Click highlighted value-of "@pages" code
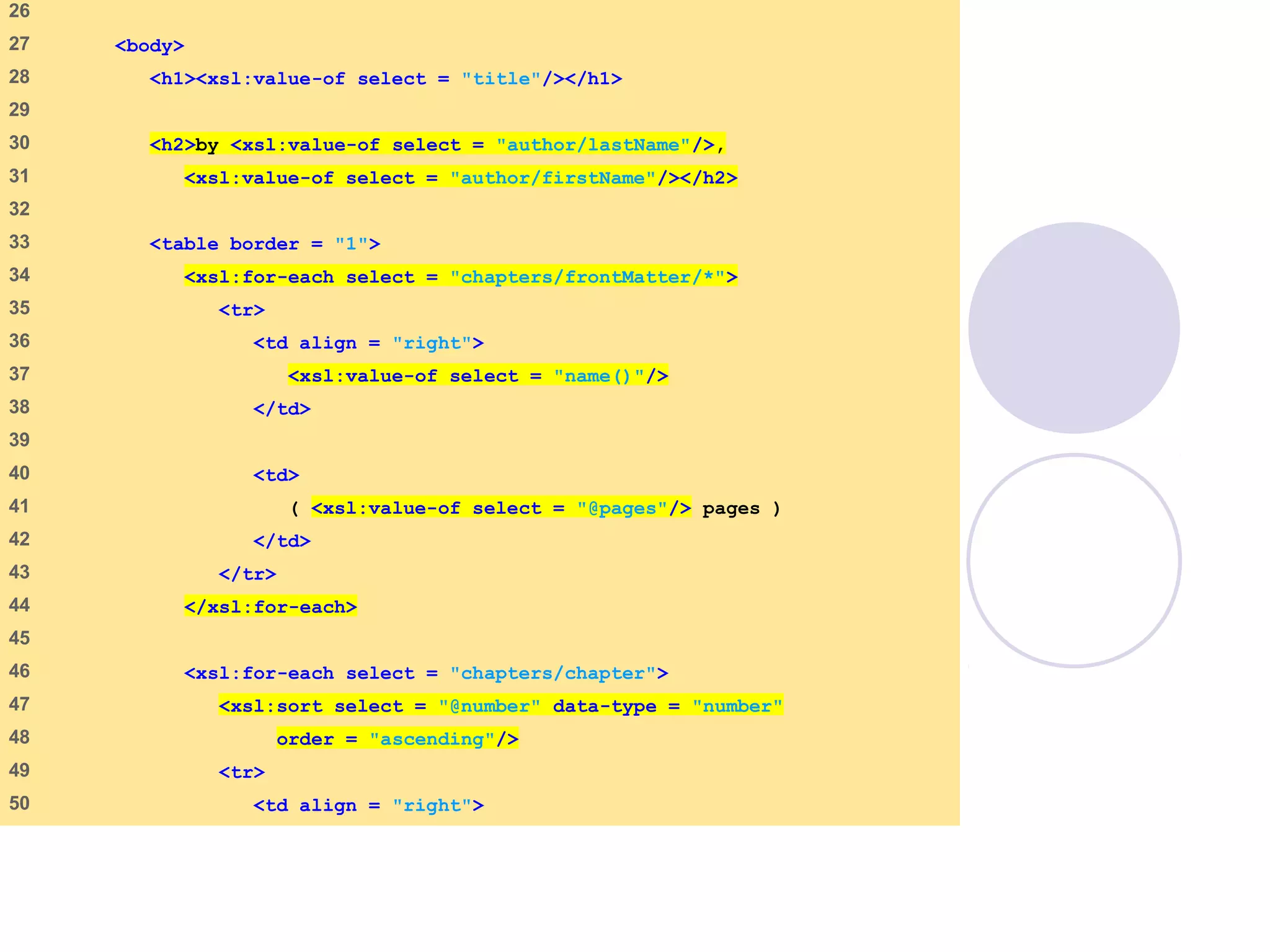Image resolution: width=1270 pixels, height=952 pixels. click(501, 508)
